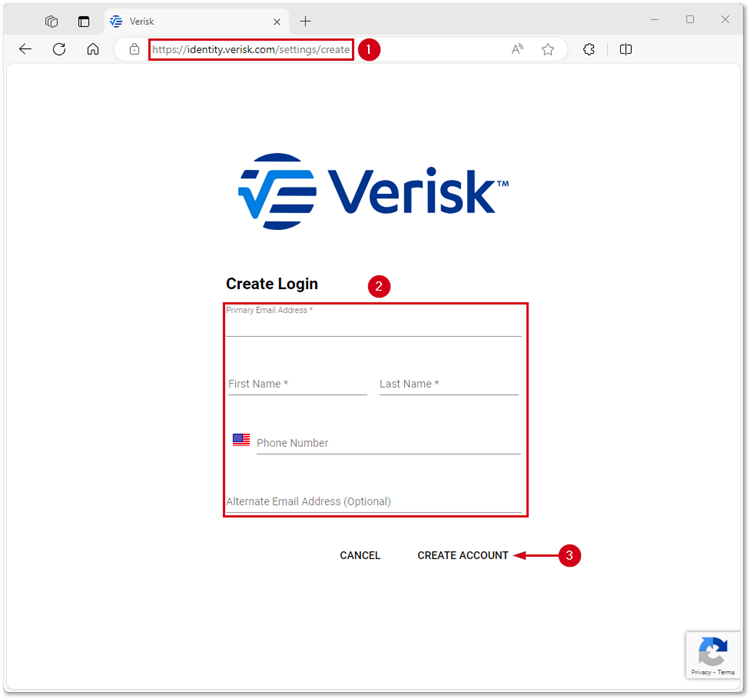Open the workspaces icon in title bar
The height and width of the screenshot is (699, 750).
[x=51, y=21]
